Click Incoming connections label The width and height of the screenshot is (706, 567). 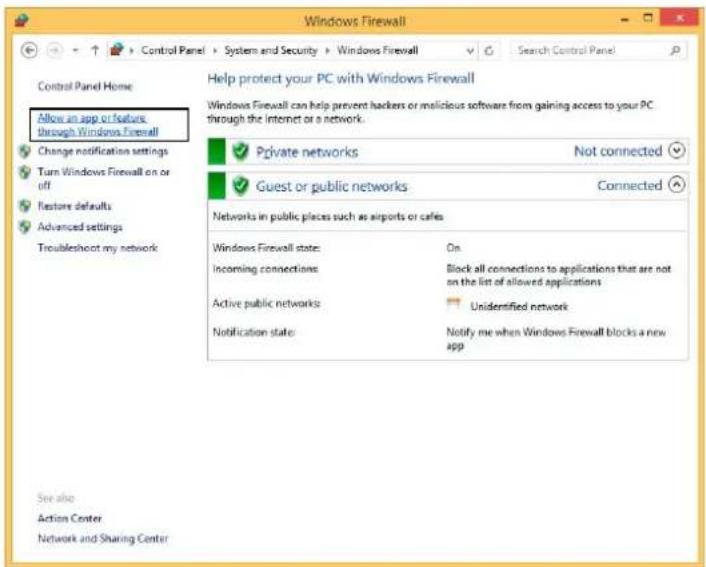coord(265,269)
